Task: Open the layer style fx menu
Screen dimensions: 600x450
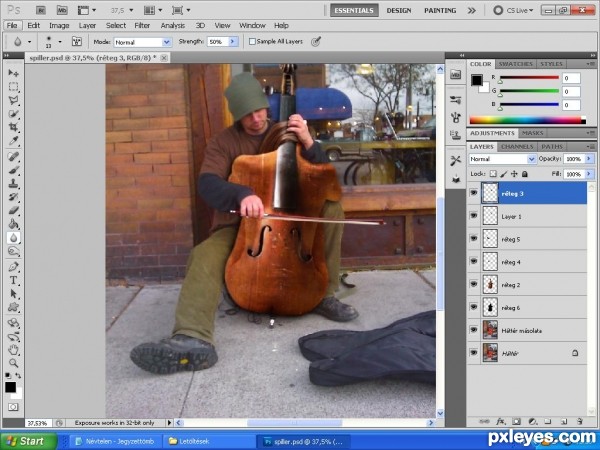Action: click(x=500, y=421)
